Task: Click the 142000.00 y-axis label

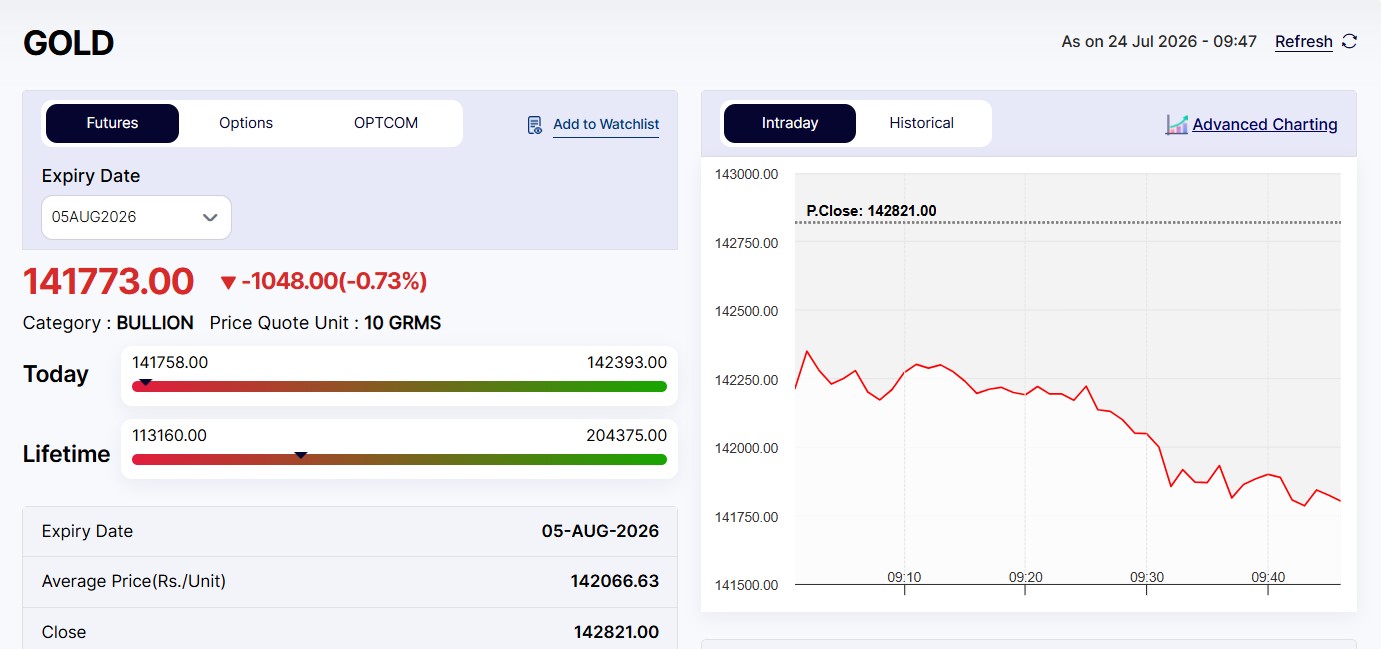Action: pyautogui.click(x=746, y=448)
